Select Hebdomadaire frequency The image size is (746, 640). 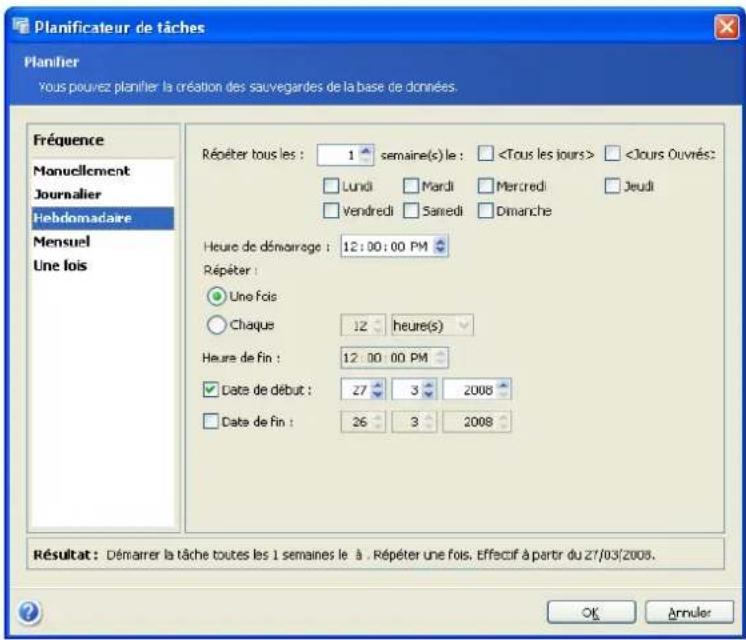[103, 218]
